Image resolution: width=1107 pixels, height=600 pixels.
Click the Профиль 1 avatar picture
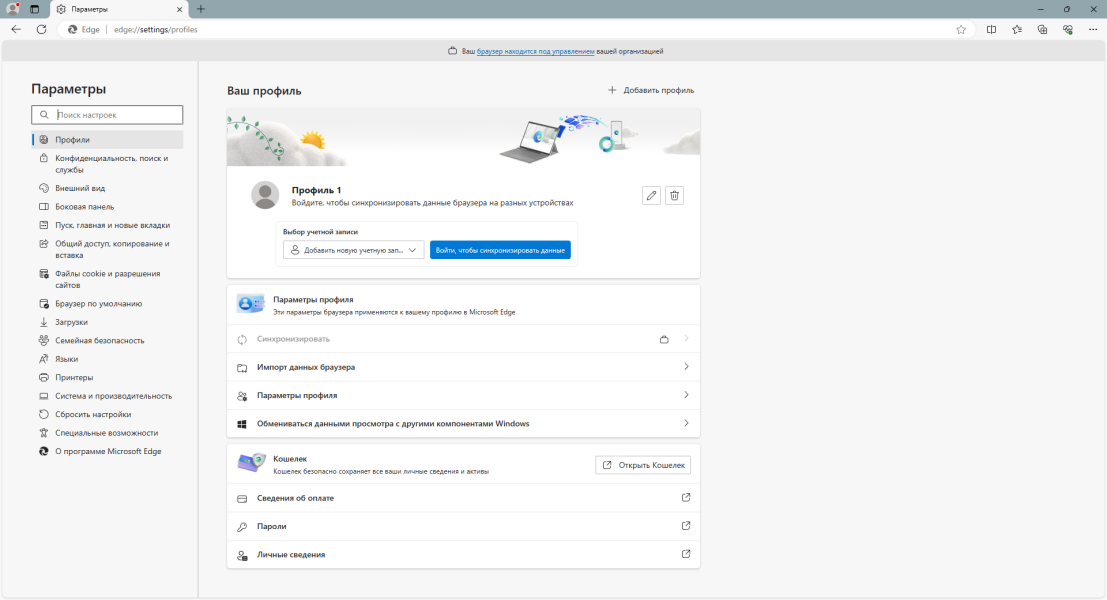click(x=265, y=196)
